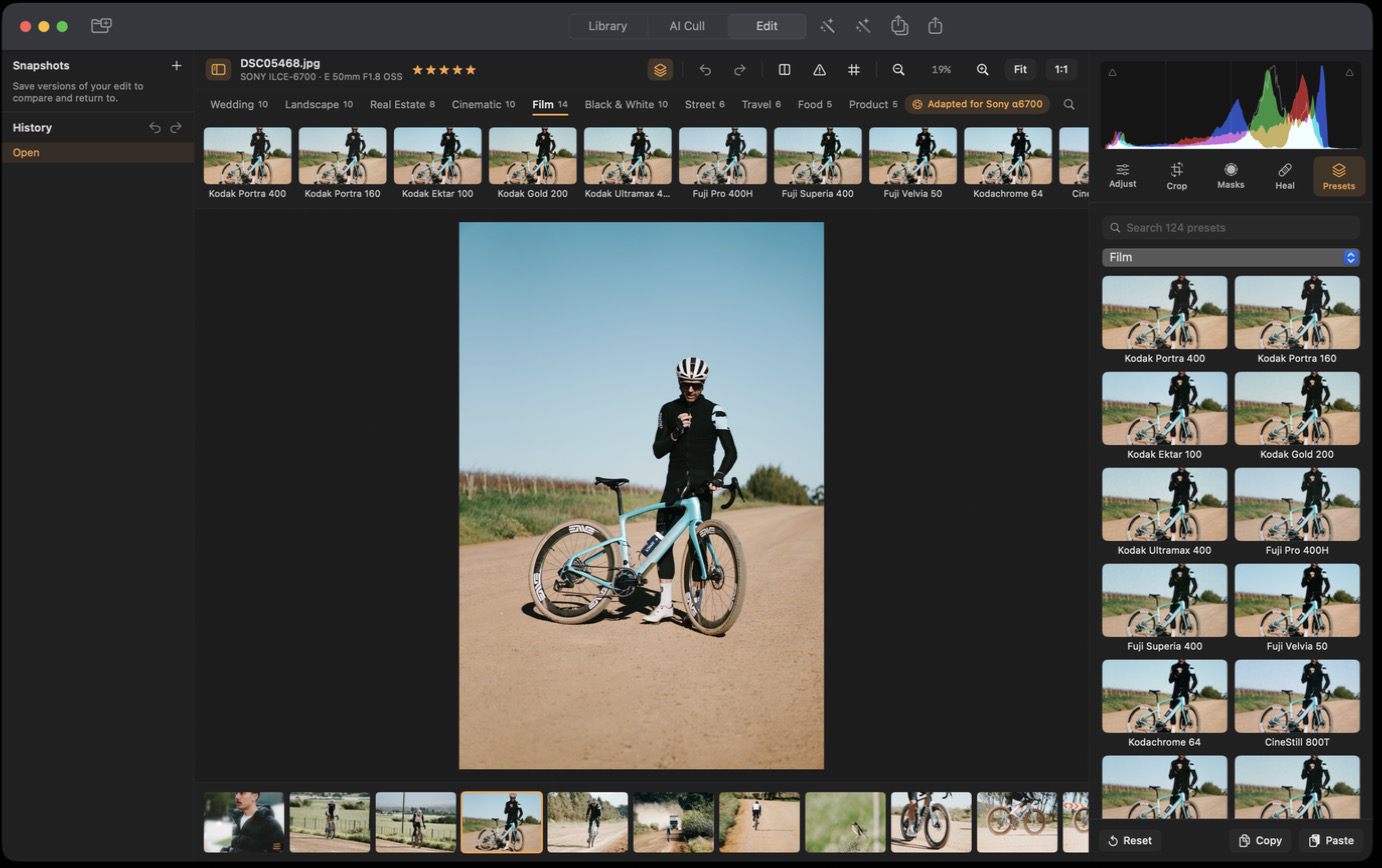Undo last edit in top toolbar
Viewport: 1382px width, 868px height.
(x=706, y=69)
